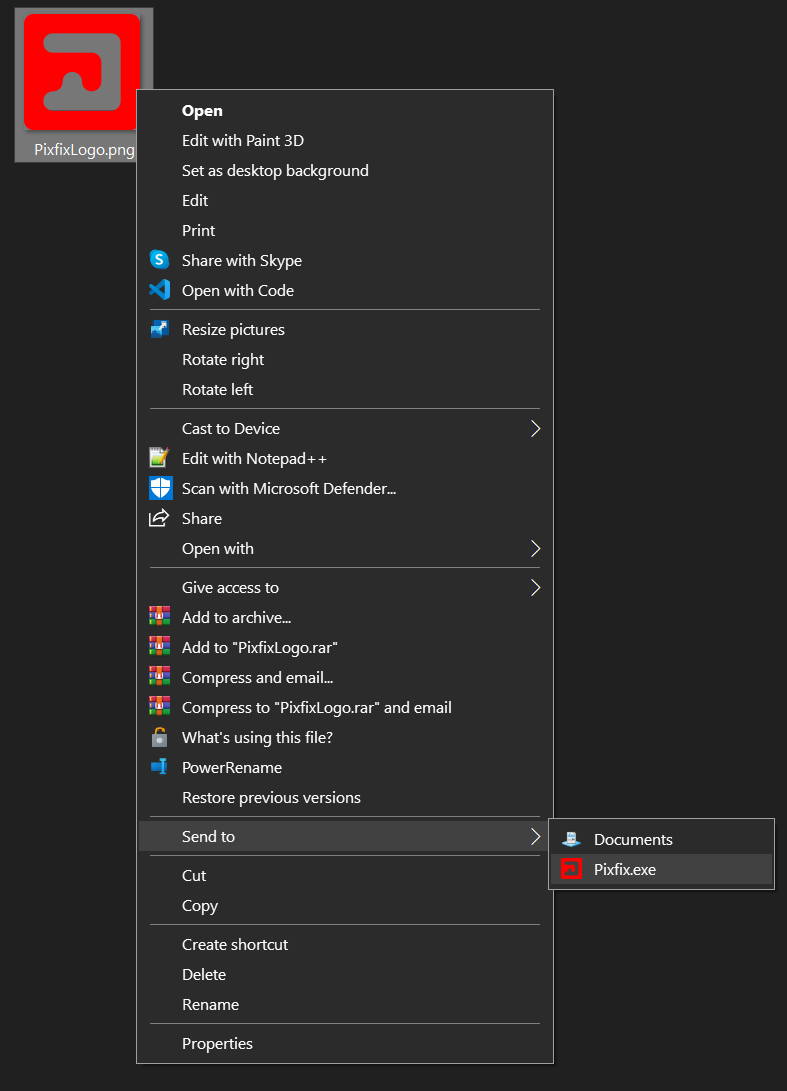This screenshot has width=787, height=1091.
Task: Click the Notepad++ icon in the menu
Action: [159, 459]
